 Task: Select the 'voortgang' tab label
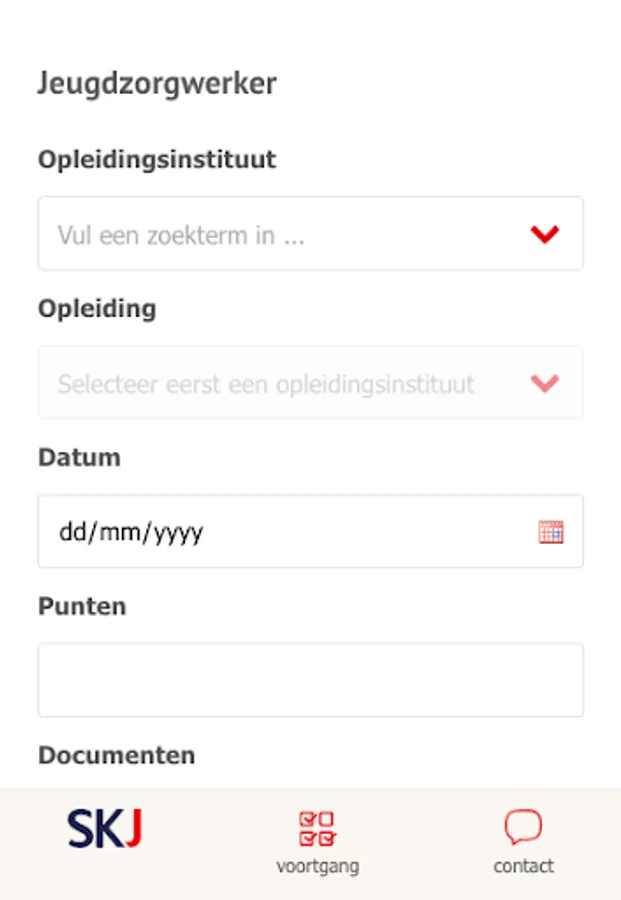pyautogui.click(x=317, y=866)
